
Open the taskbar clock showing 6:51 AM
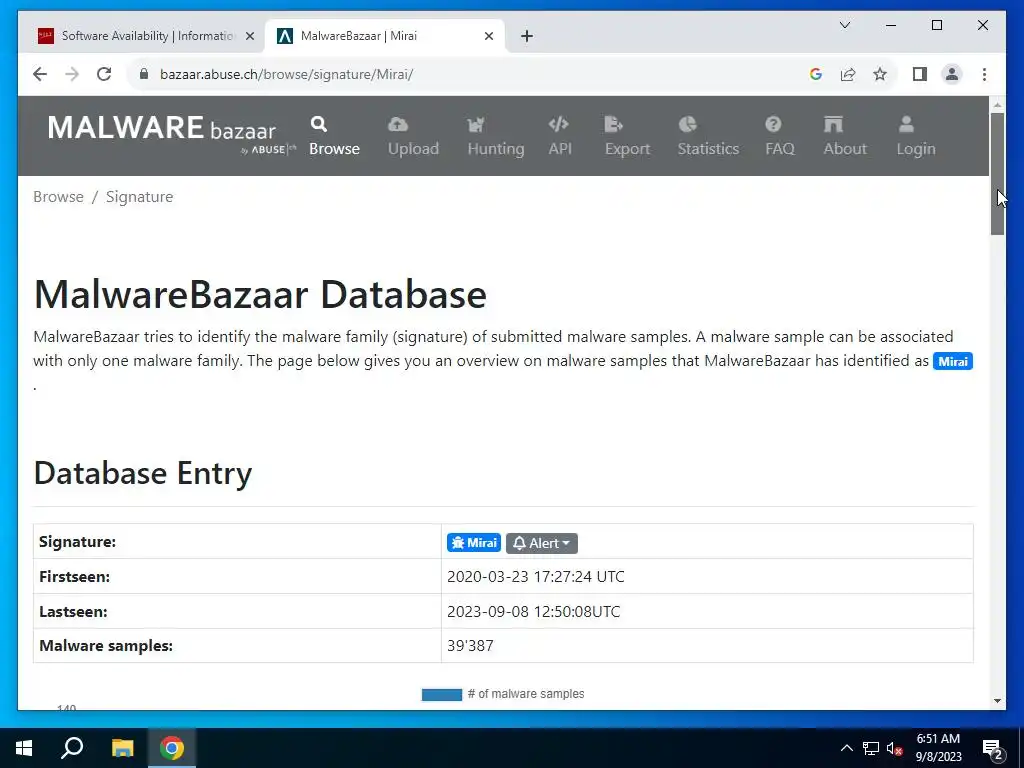(x=938, y=748)
